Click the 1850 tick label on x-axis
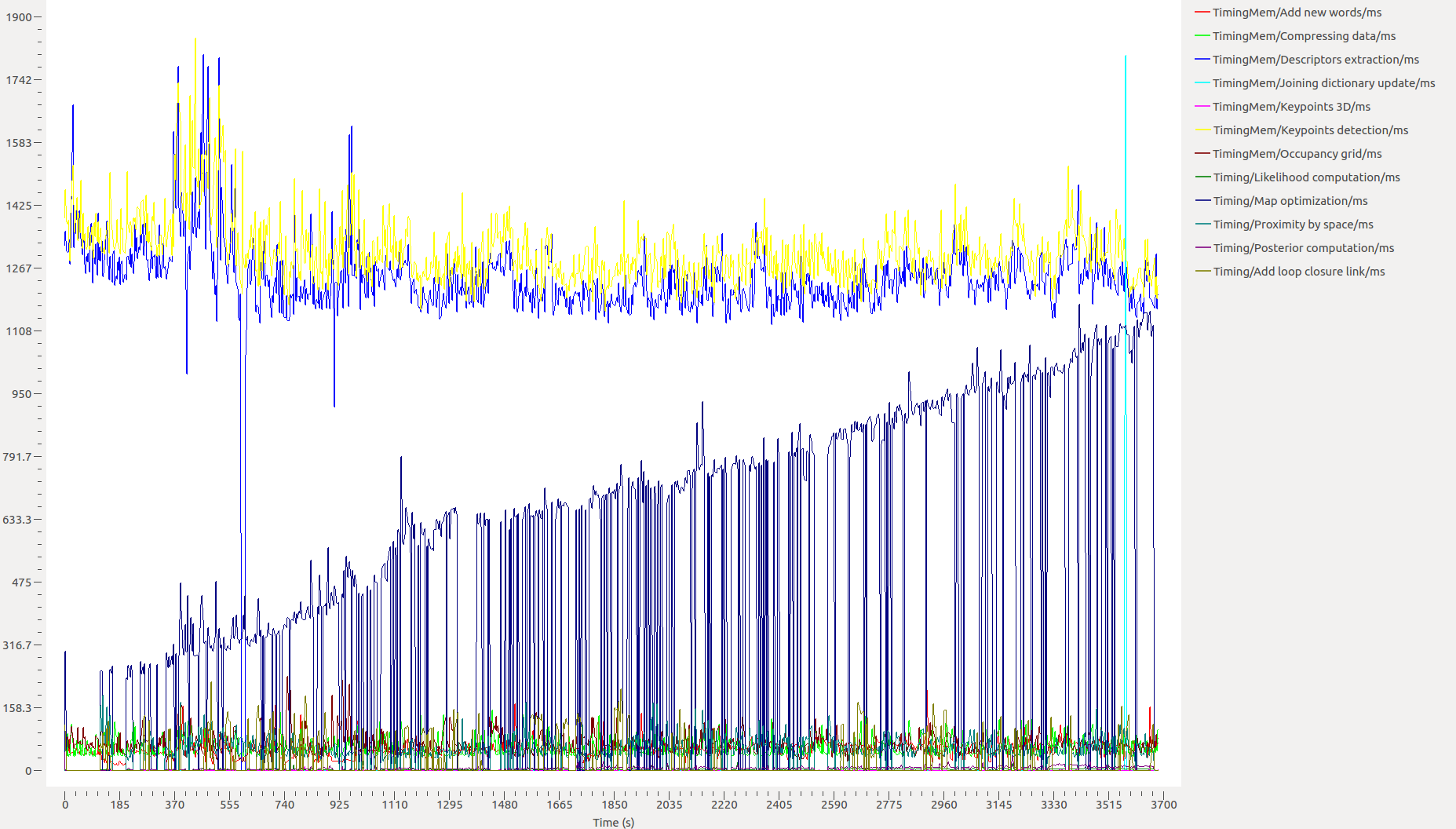1456x829 pixels. [614, 805]
